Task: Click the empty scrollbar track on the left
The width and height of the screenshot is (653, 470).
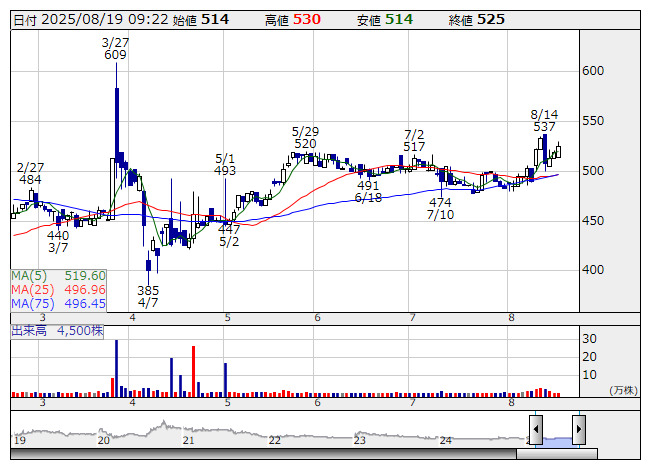Action: [x=263, y=453]
